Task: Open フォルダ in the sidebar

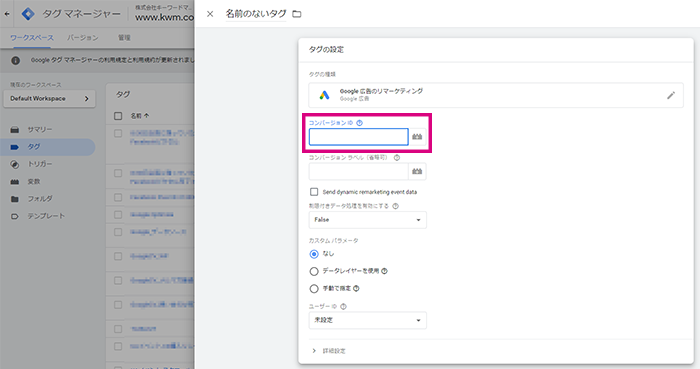Action: coord(40,199)
